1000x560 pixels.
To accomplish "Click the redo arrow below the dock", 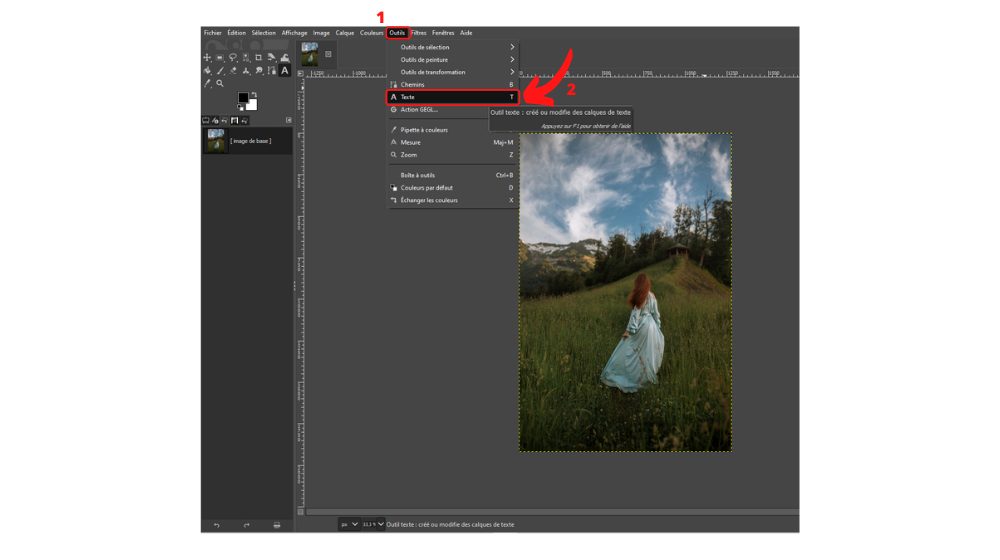I will click(x=247, y=525).
